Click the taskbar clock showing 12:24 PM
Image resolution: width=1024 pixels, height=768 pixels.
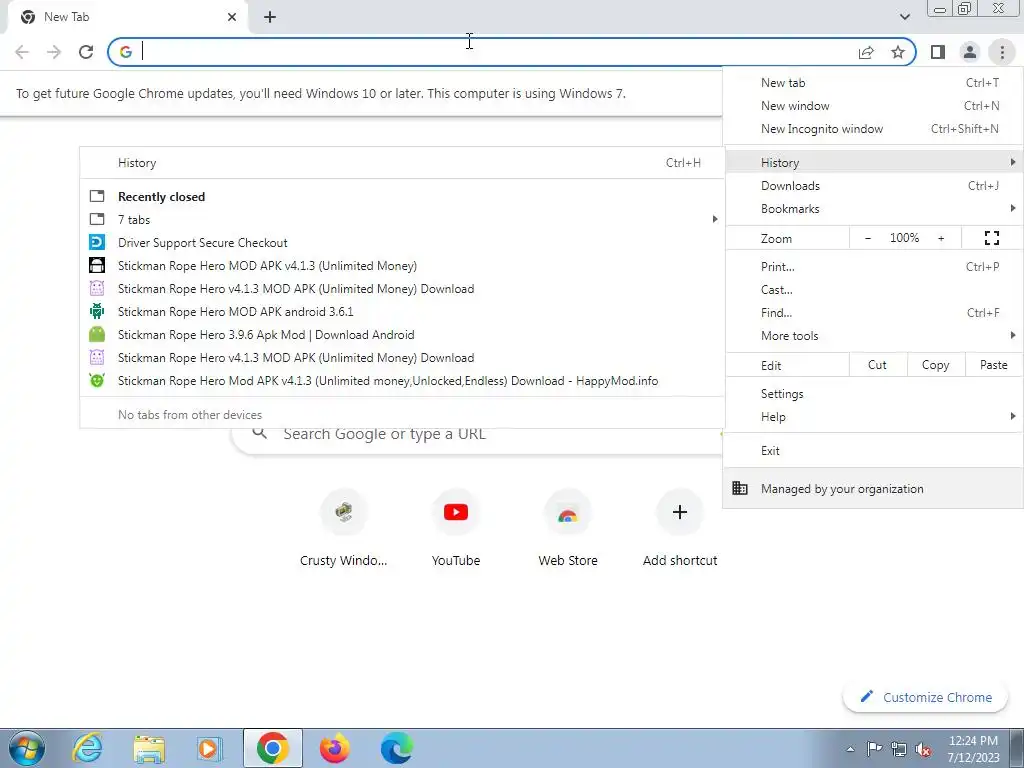973,749
